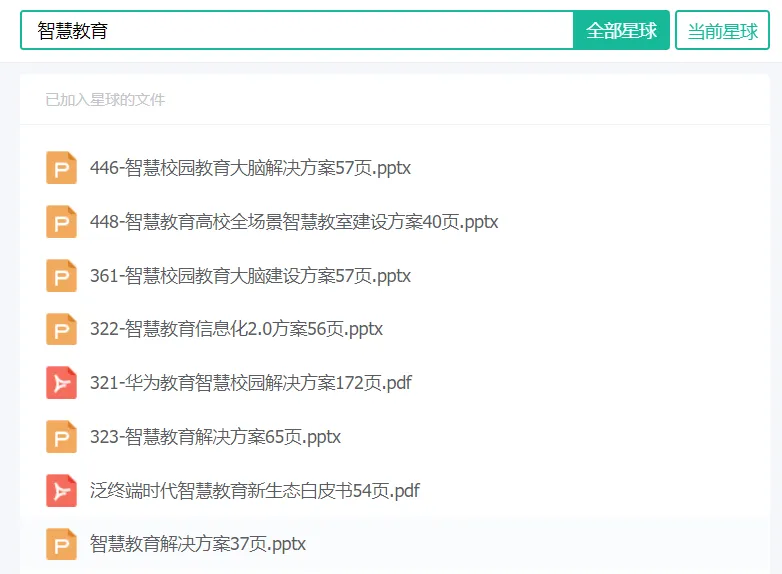Image resolution: width=782 pixels, height=574 pixels.
Task: Open file 446-智慧校园教育大脑解决方案57页.pptx
Action: [250, 168]
